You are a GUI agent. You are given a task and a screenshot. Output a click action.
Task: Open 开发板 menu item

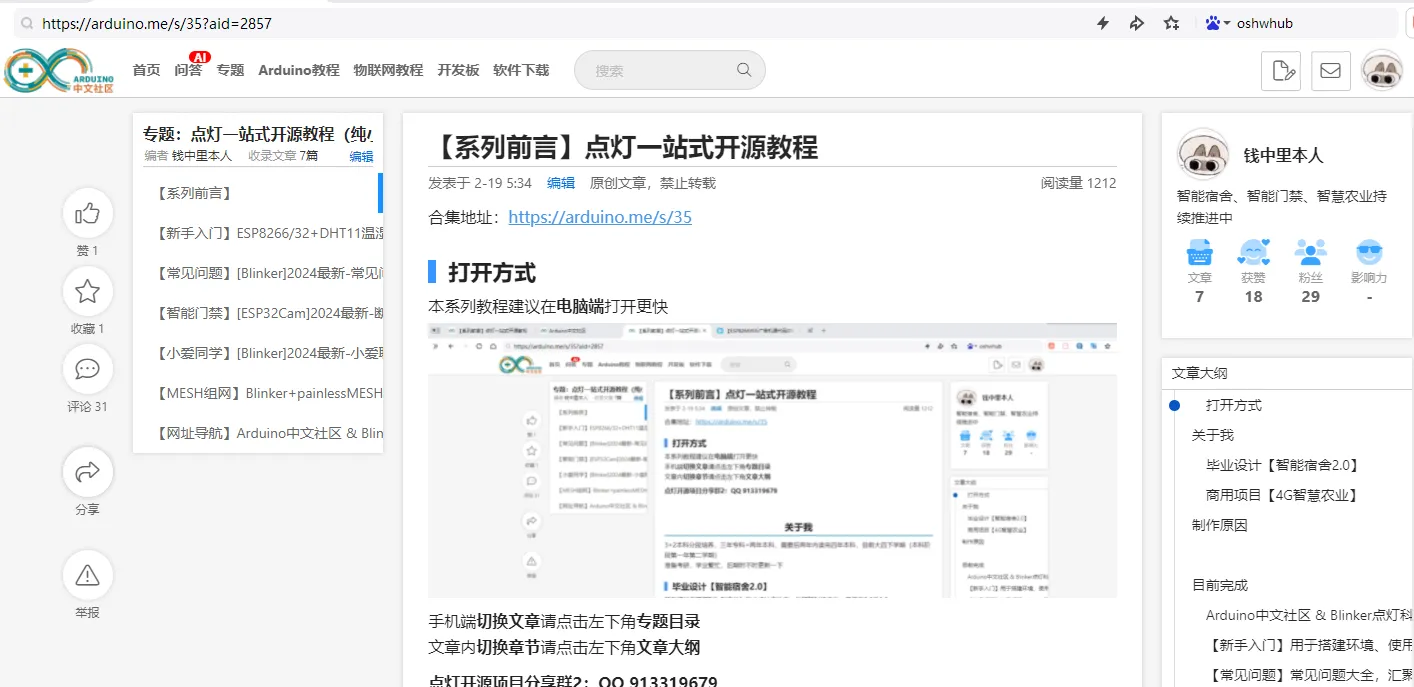[458, 70]
